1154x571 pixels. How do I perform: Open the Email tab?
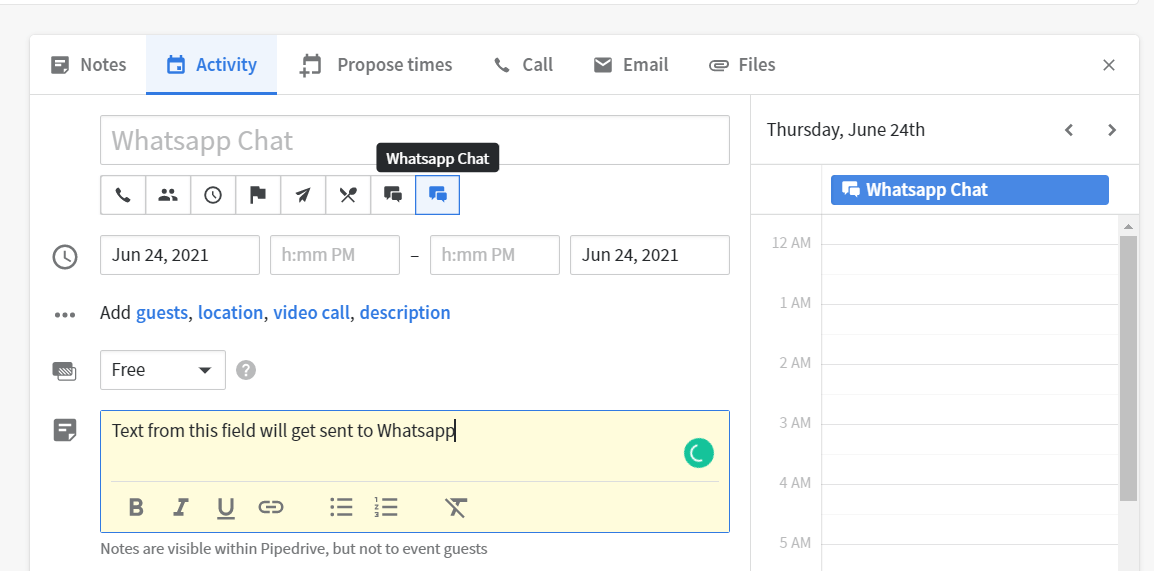click(x=631, y=65)
